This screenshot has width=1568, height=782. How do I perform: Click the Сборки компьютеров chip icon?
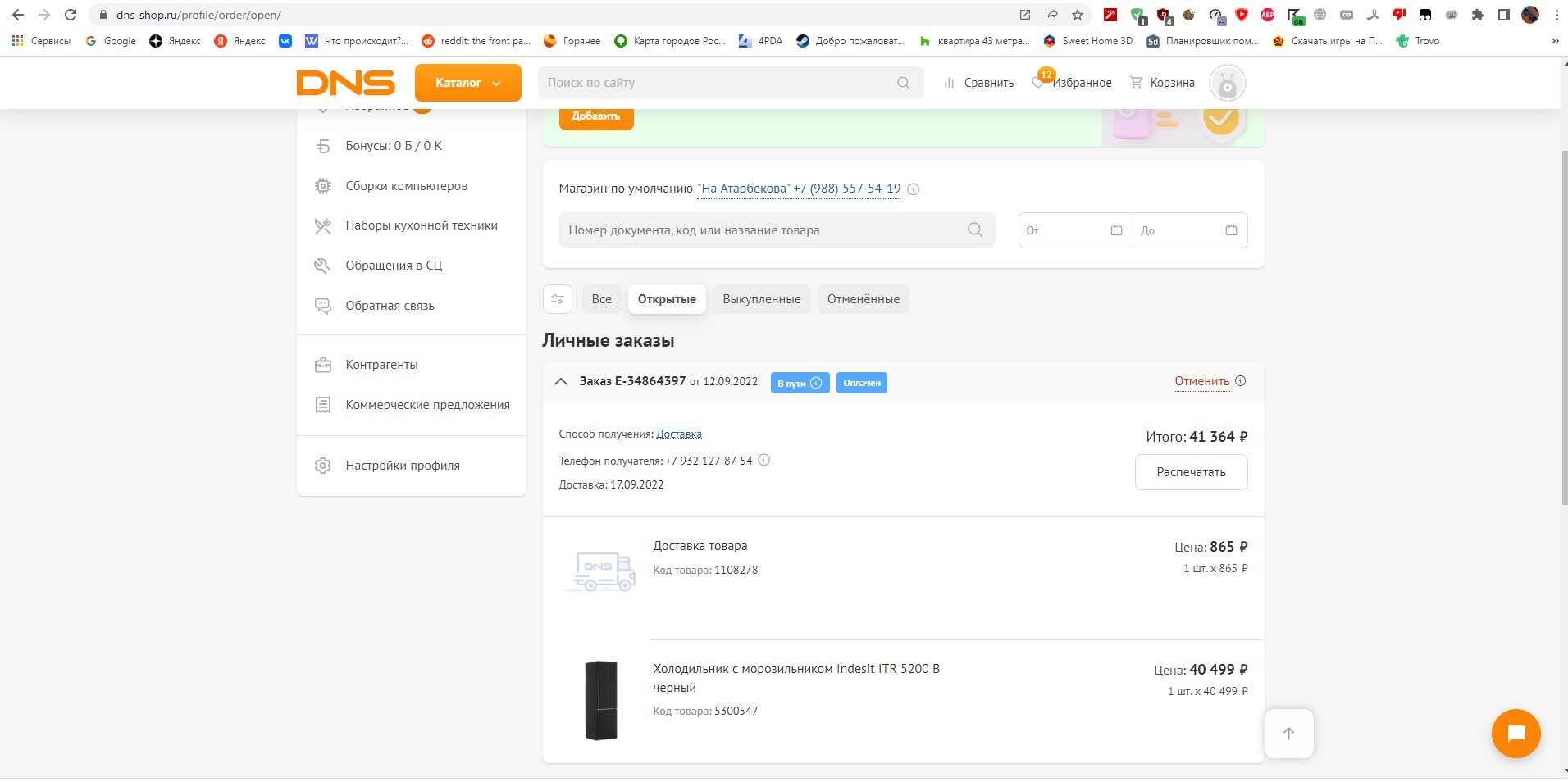pyautogui.click(x=323, y=186)
